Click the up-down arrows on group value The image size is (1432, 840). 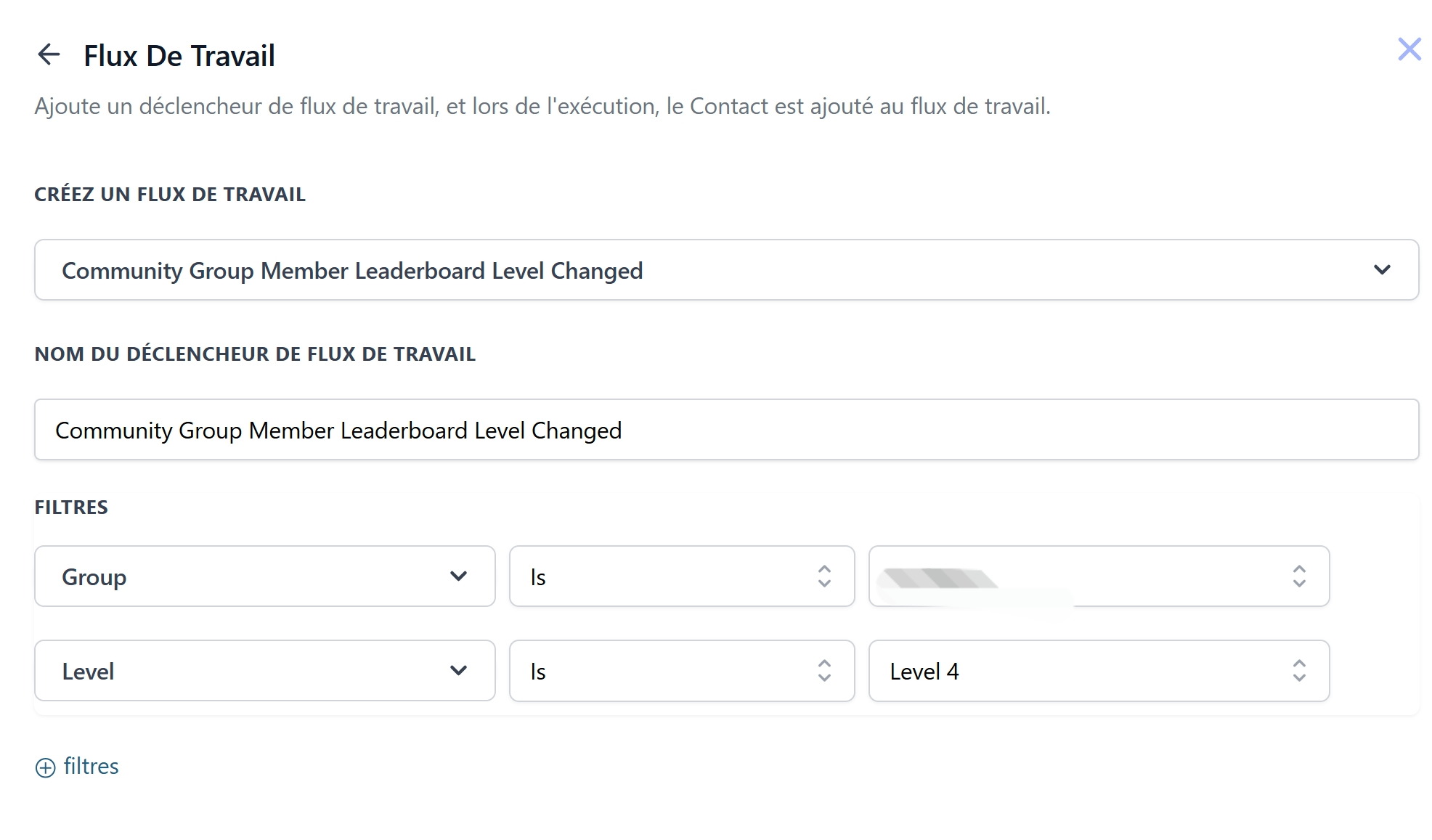[x=1299, y=576]
